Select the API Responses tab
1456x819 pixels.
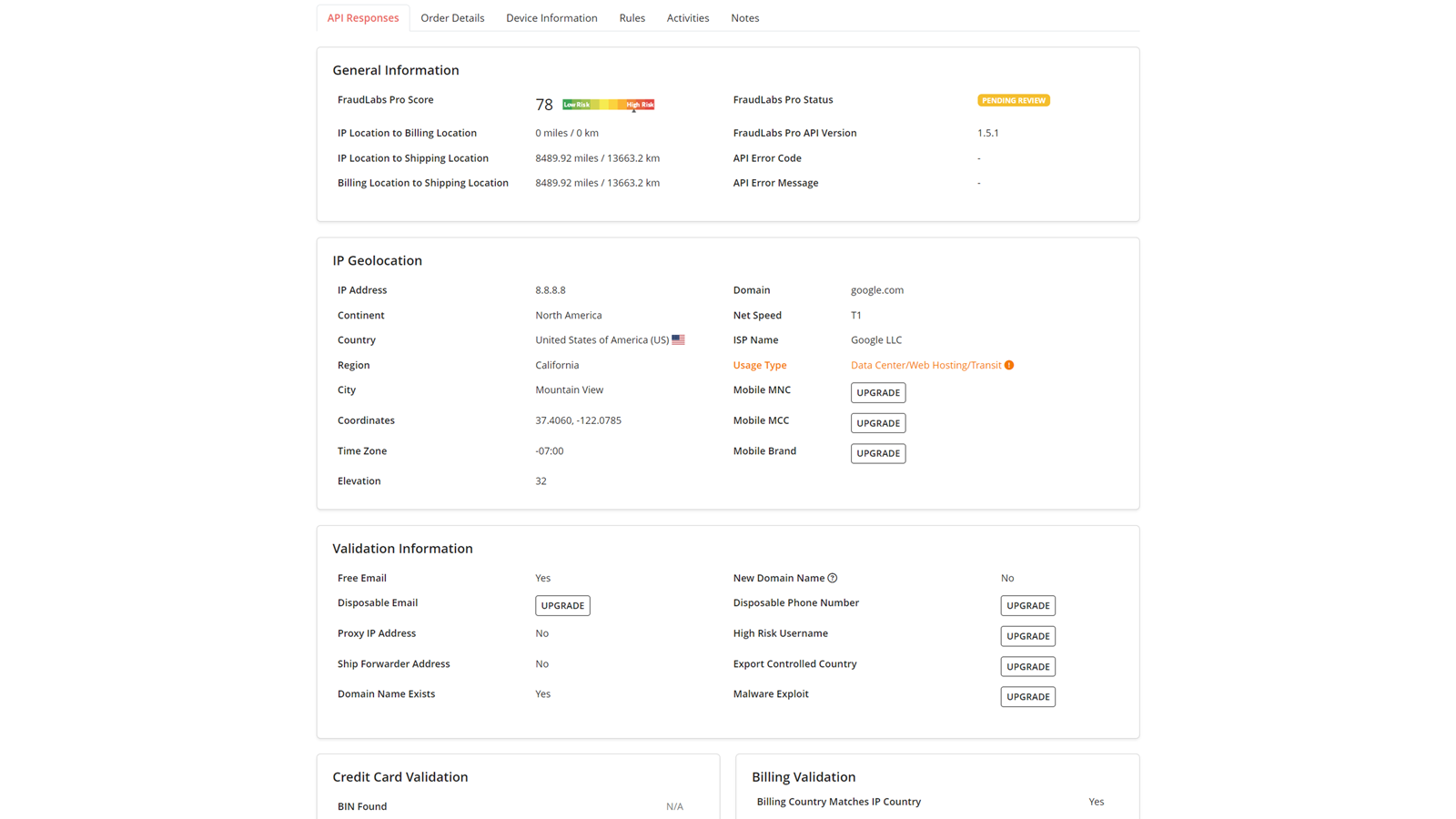coord(363,18)
